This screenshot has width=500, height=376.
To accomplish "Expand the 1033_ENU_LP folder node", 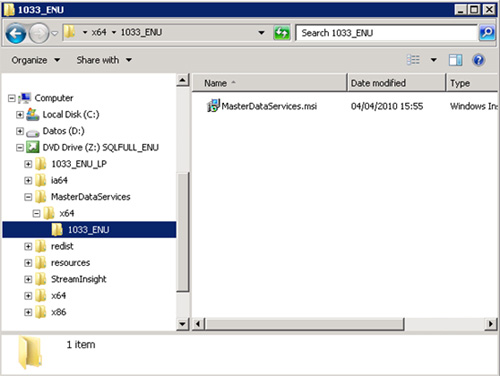I will [x=28, y=164].
